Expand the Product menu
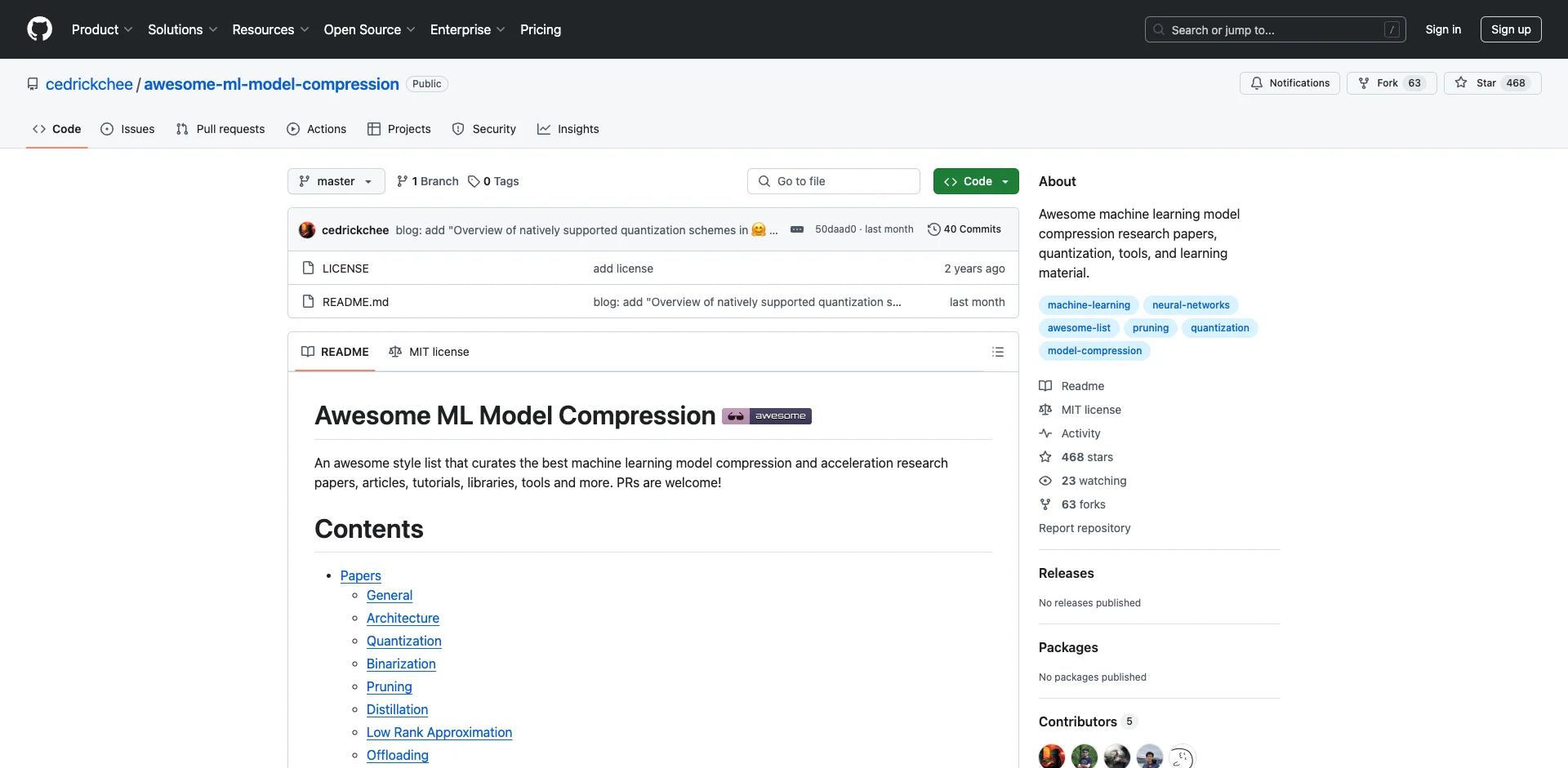 [102, 29]
